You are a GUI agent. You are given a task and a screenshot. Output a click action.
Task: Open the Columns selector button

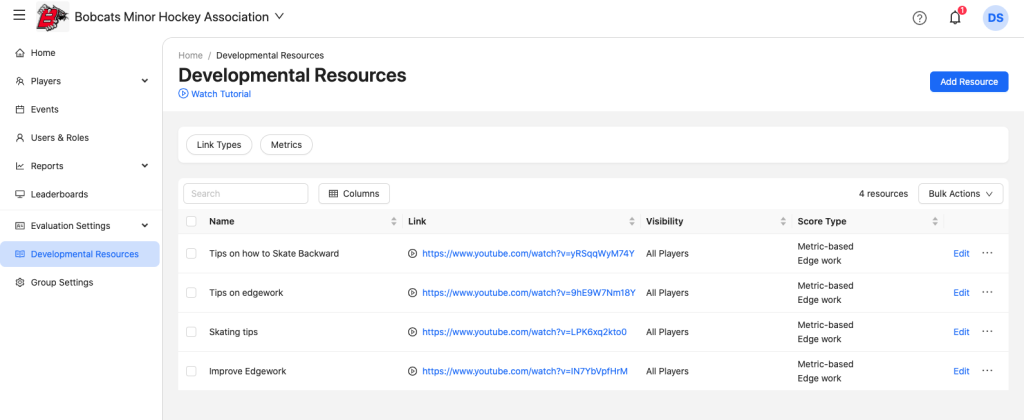pos(354,193)
